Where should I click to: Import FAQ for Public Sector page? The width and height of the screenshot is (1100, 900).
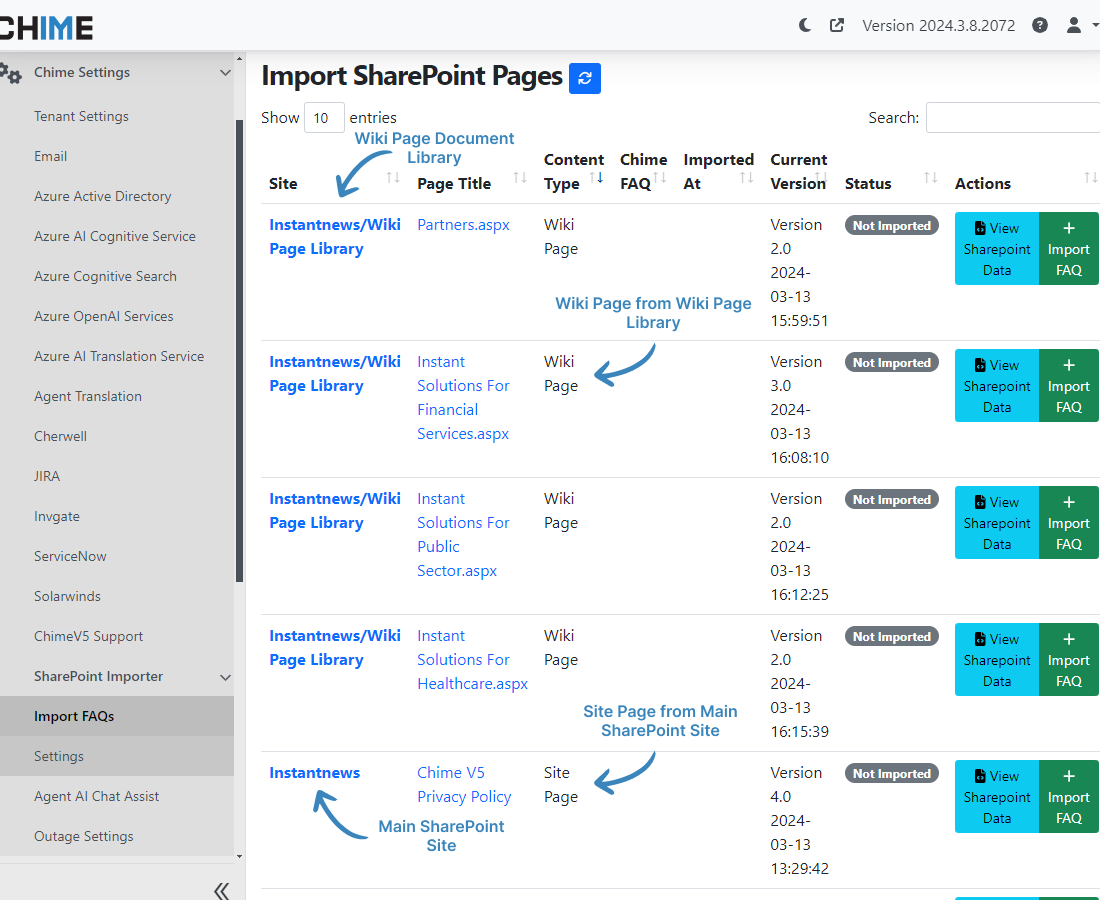click(x=1068, y=523)
